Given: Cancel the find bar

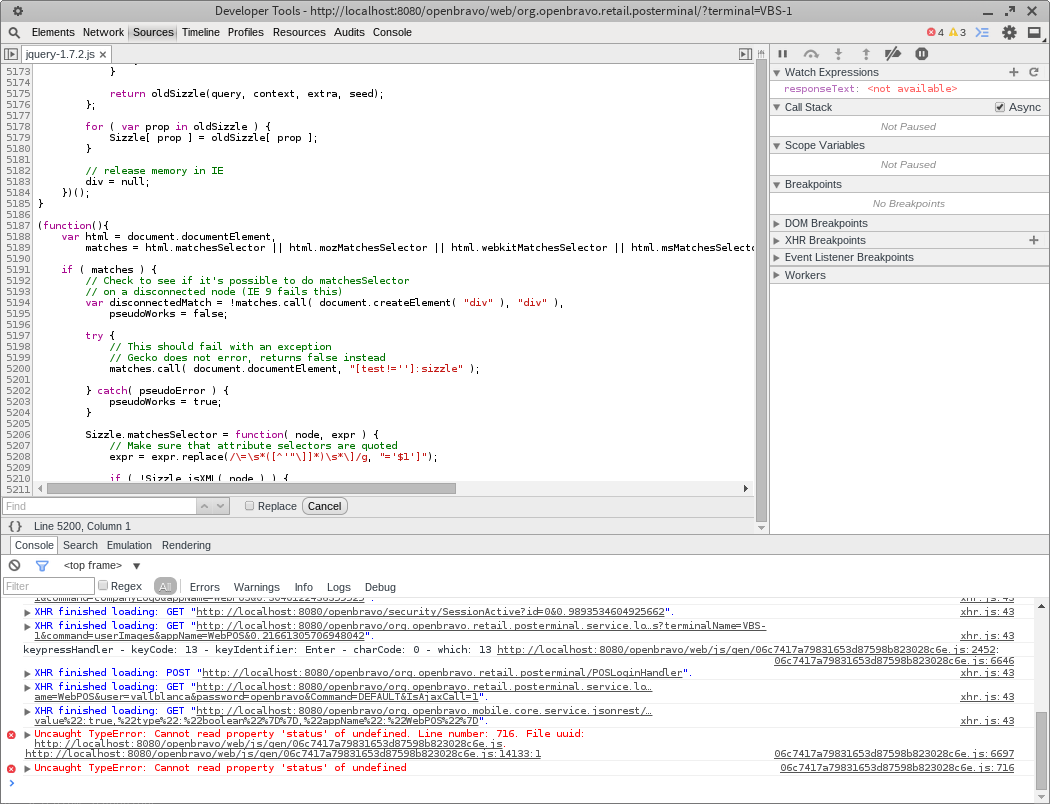Looking at the screenshot, I should [324, 506].
